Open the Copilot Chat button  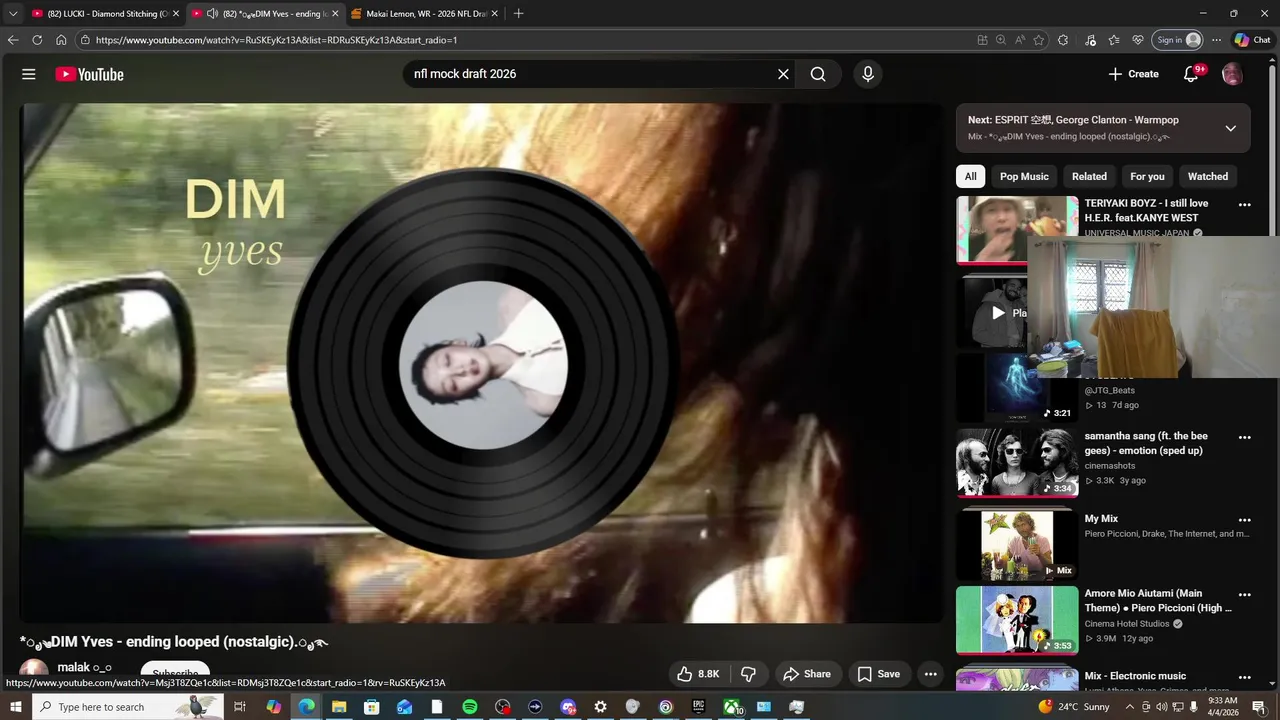coord(1253,40)
